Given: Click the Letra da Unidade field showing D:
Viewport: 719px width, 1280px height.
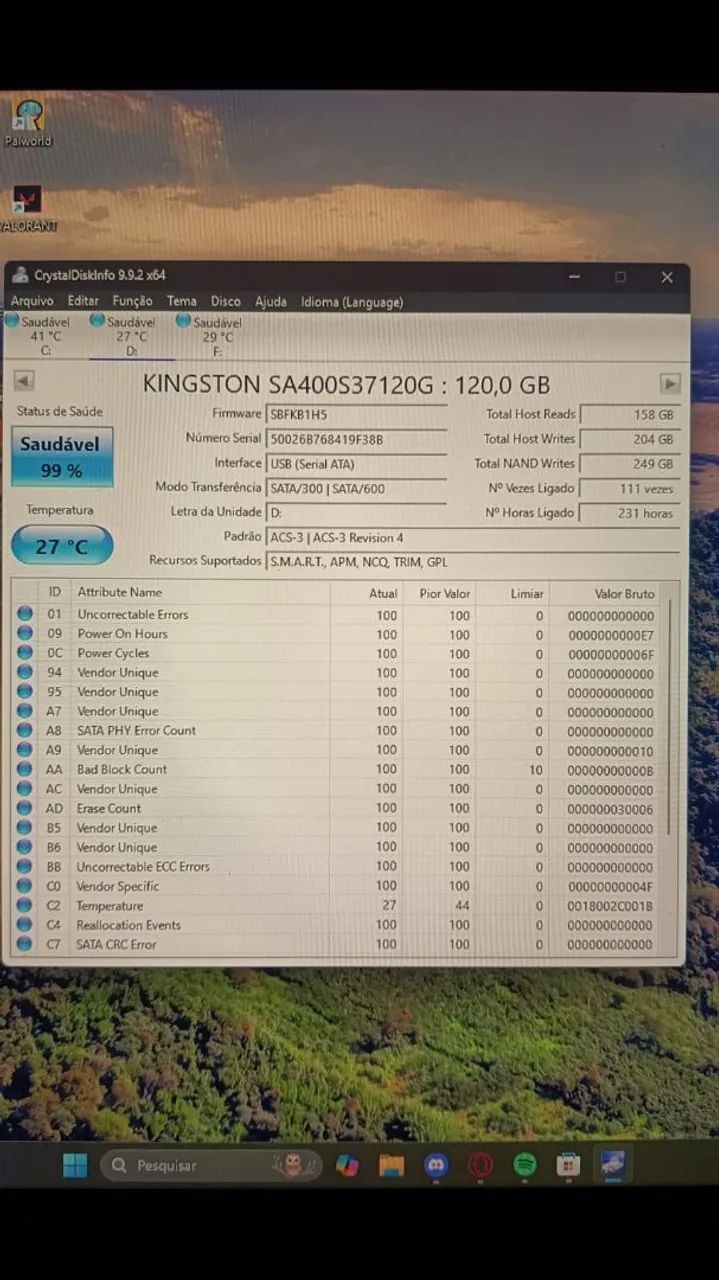Looking at the screenshot, I should coord(356,513).
